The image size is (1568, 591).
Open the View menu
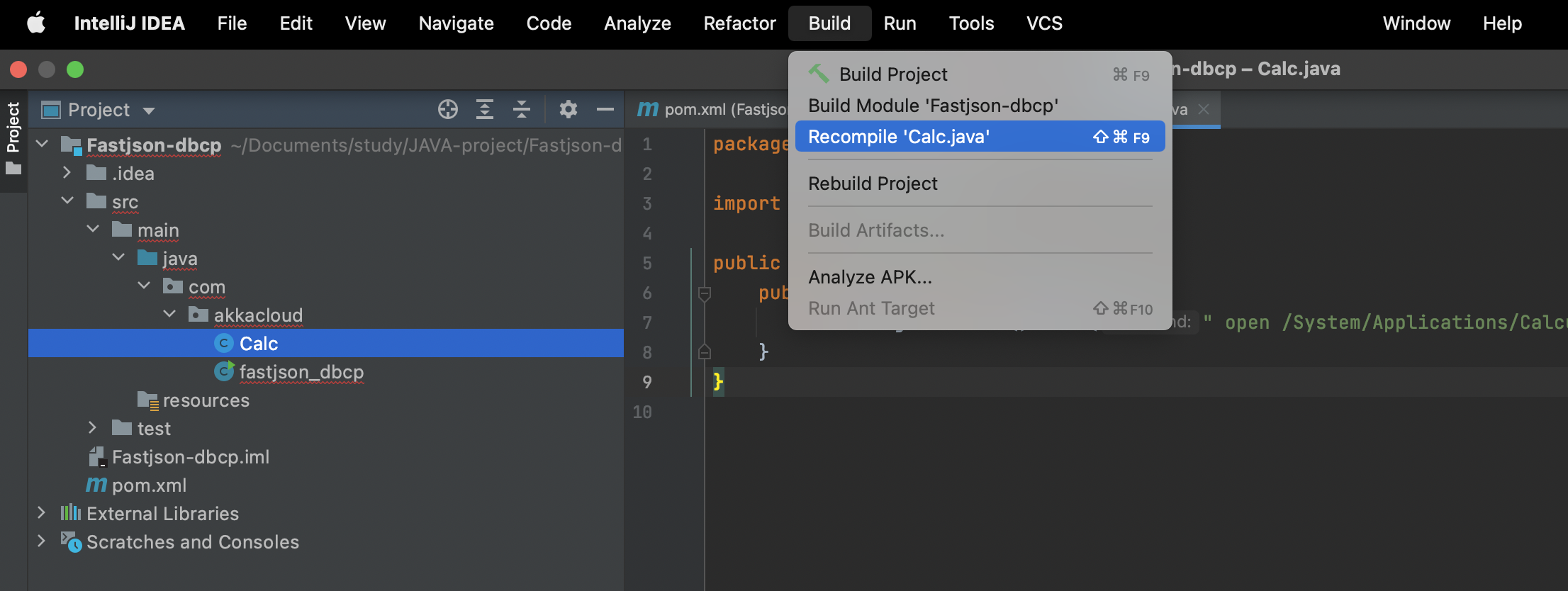click(365, 23)
